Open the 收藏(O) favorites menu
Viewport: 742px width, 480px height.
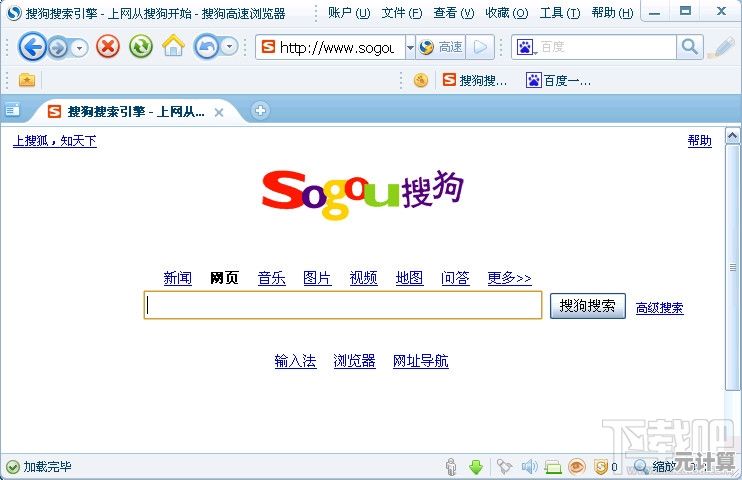(x=506, y=13)
